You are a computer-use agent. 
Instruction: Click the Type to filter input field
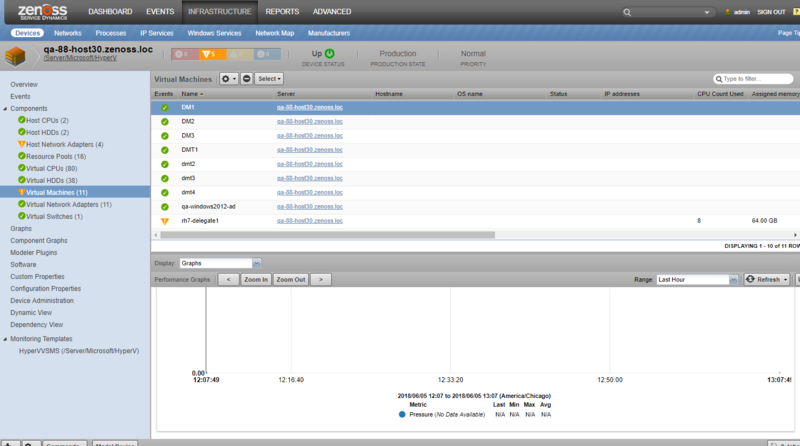[x=753, y=79]
